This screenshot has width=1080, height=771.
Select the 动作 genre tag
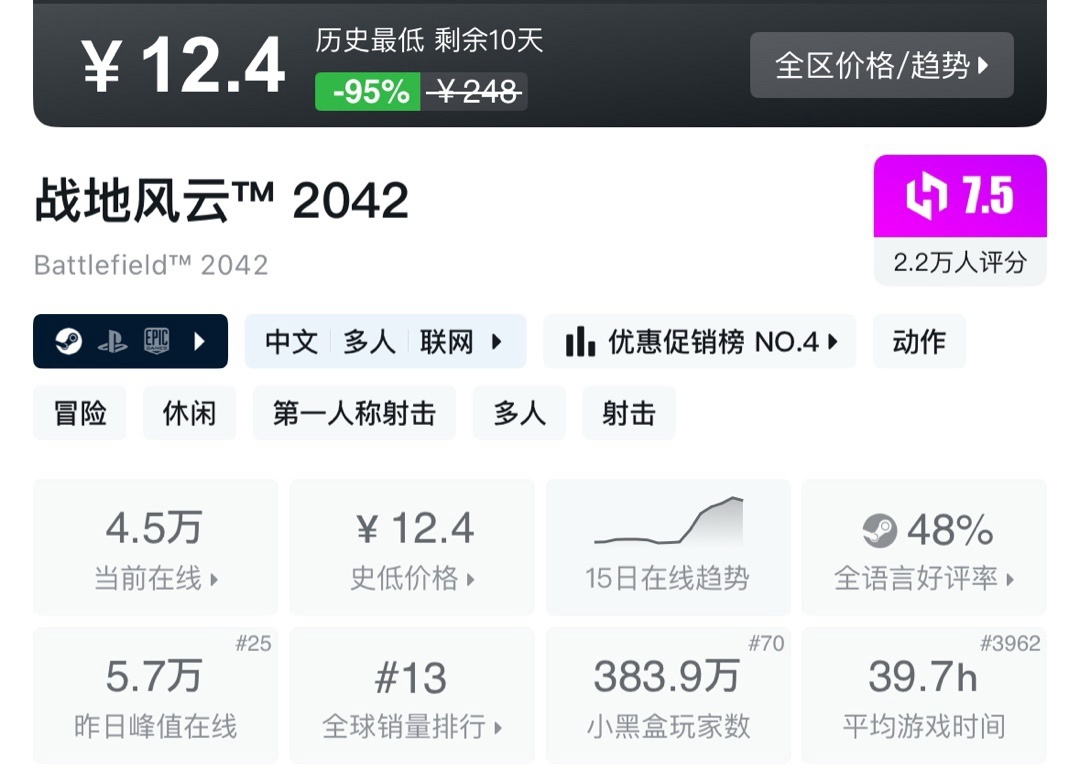[920, 342]
